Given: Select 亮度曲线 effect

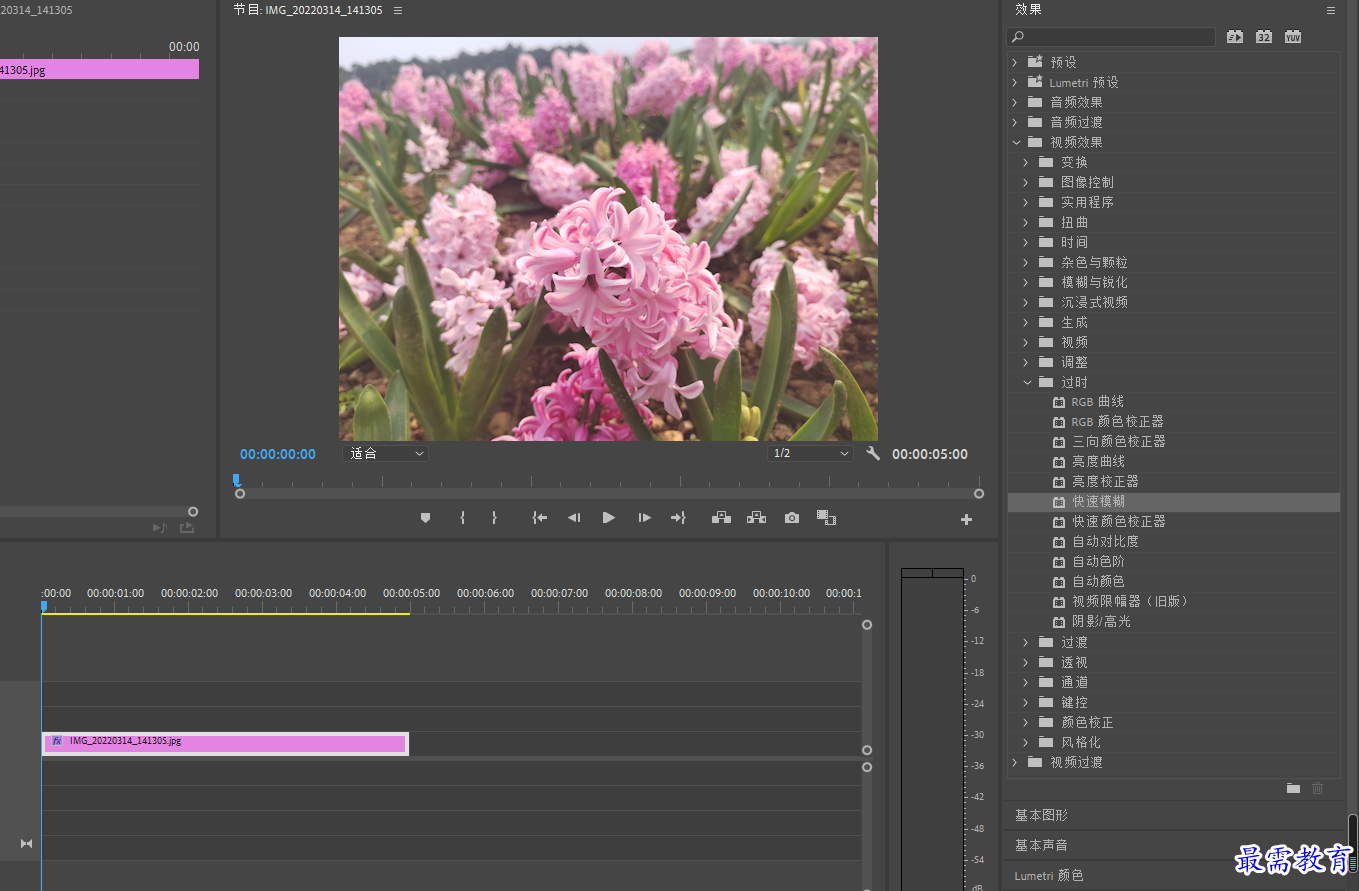Looking at the screenshot, I should 1098,461.
